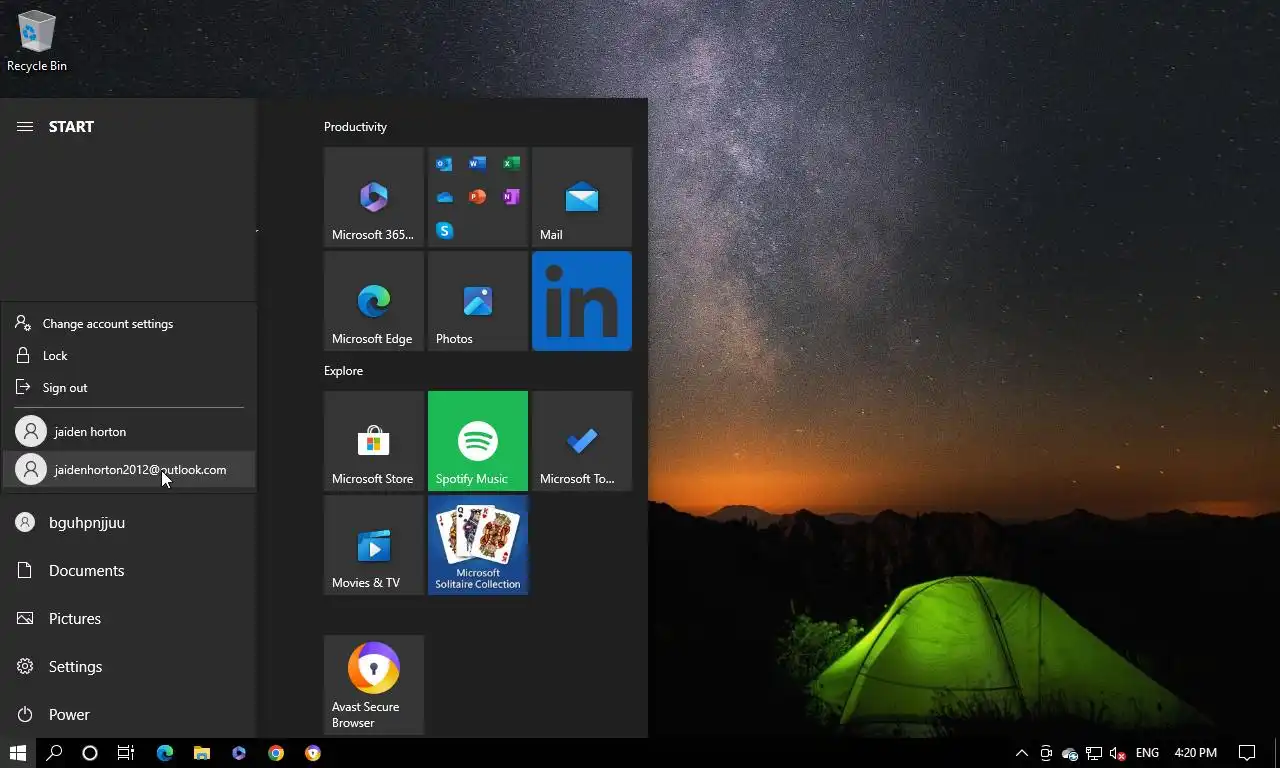Screen dimensions: 1280x768
Task: Click the Meet Now tray icon
Action: pos(1046,753)
